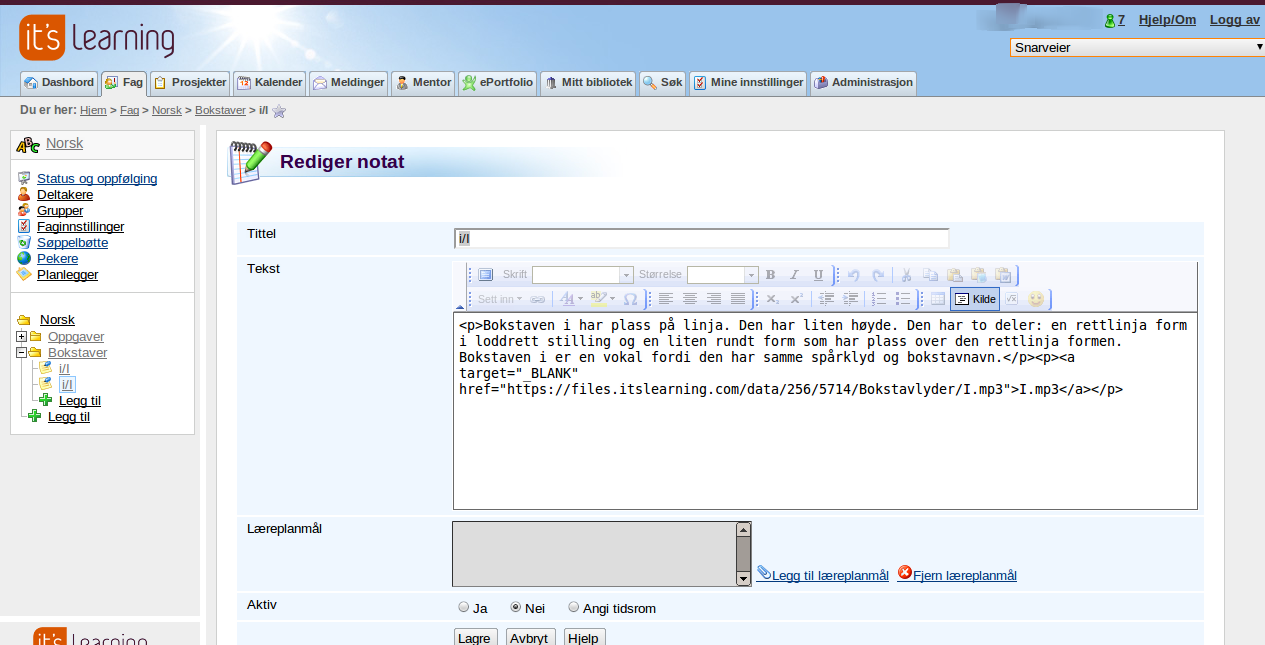Open the Snarveier dropdown
This screenshot has width=1265, height=645.
point(1137,47)
